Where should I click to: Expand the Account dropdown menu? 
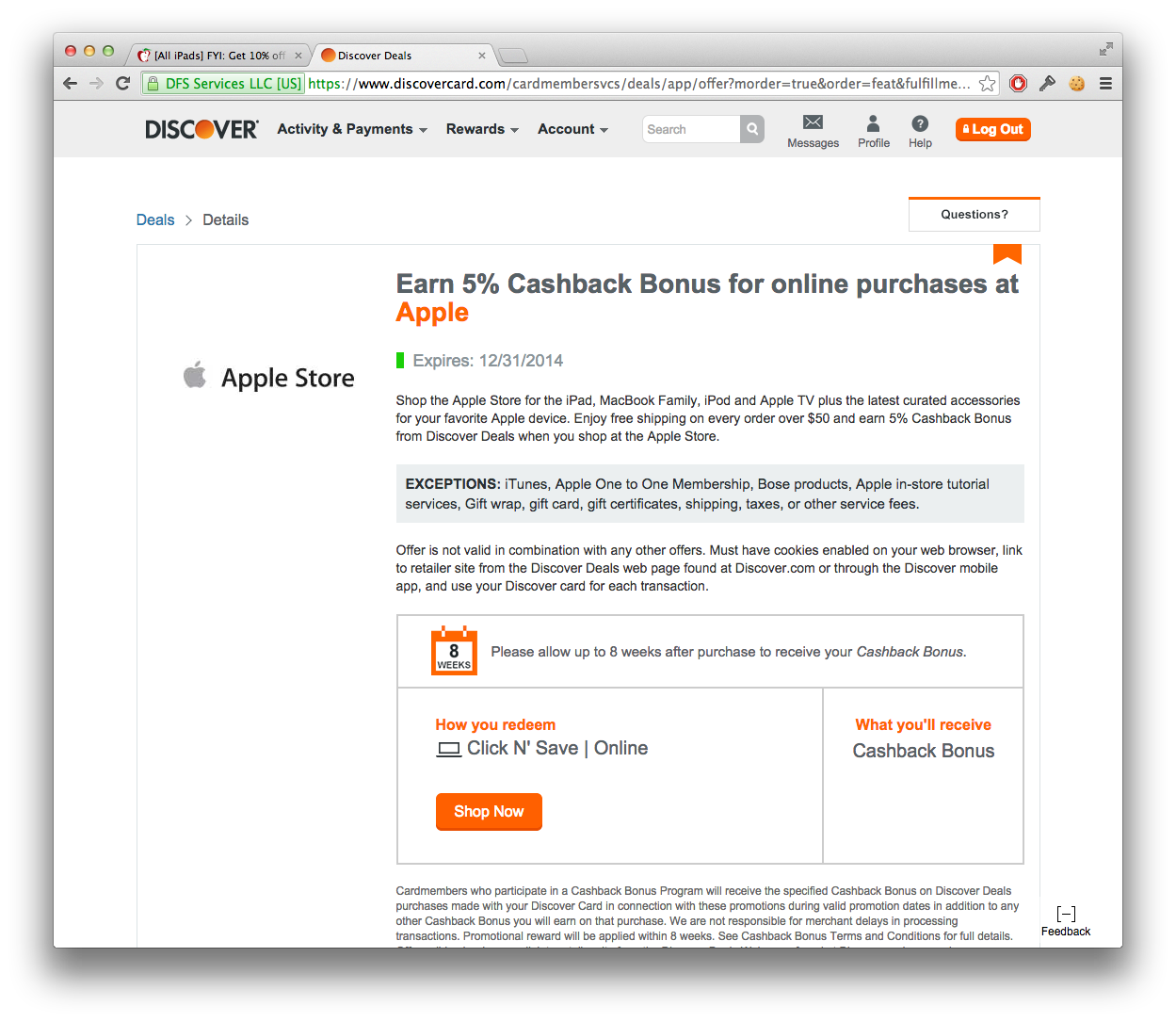point(572,129)
